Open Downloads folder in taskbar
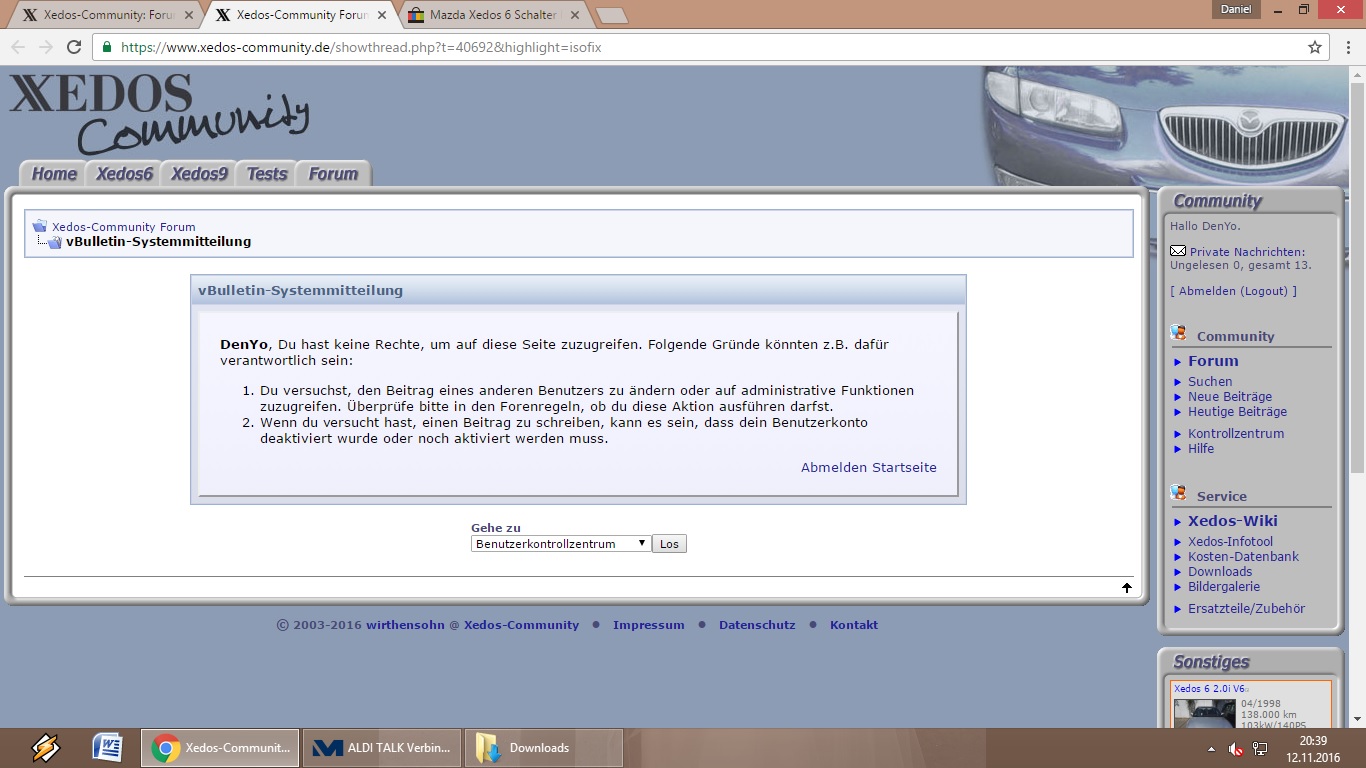Screen dimensions: 1366x768 543,748
